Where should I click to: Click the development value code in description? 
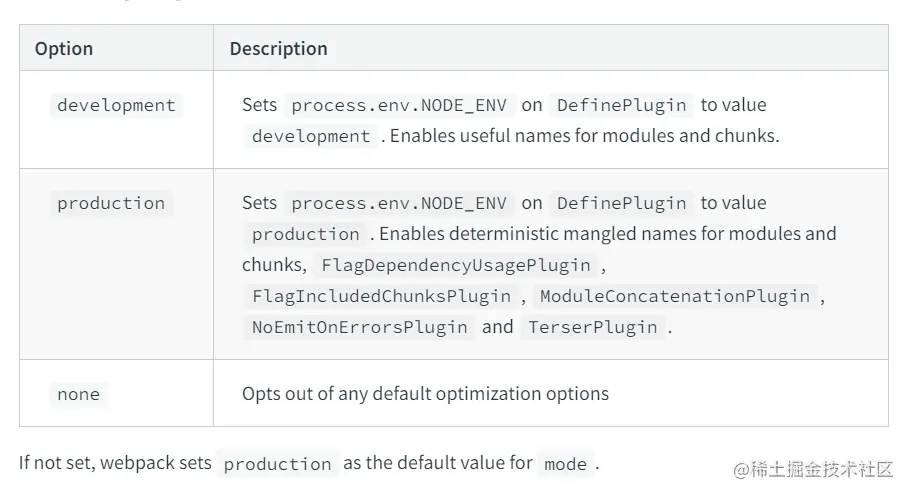coord(311,136)
